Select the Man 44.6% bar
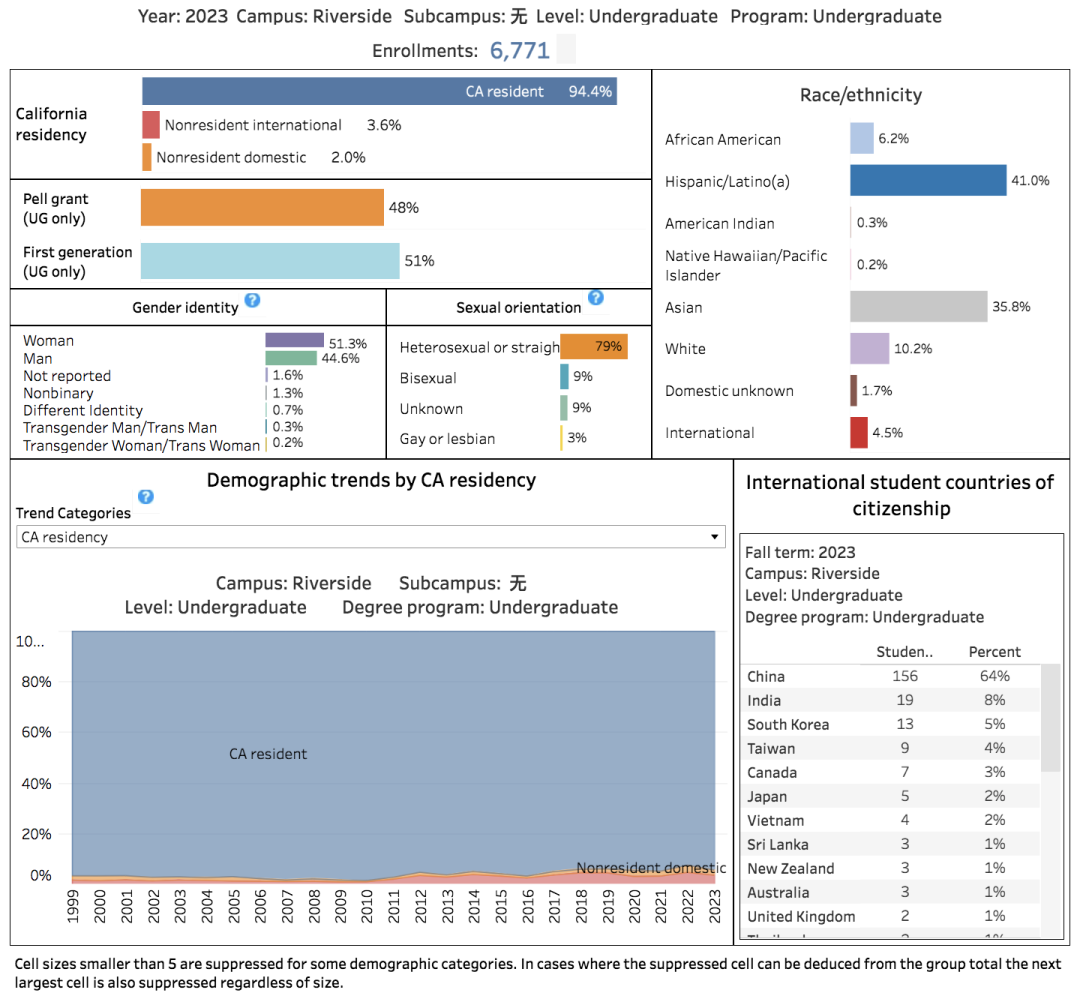The image size is (1080, 996). pyautogui.click(x=291, y=358)
